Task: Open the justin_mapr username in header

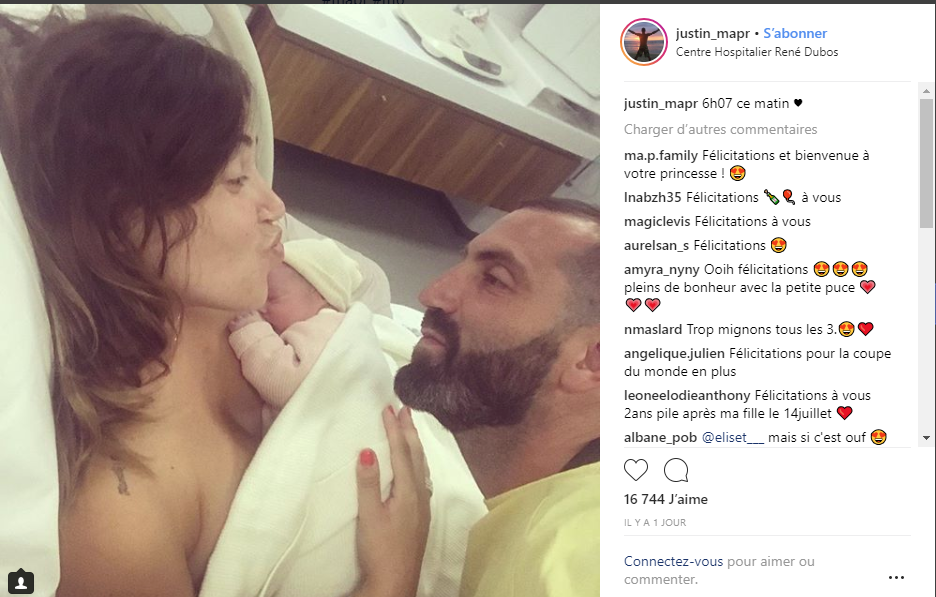Action: (713, 33)
